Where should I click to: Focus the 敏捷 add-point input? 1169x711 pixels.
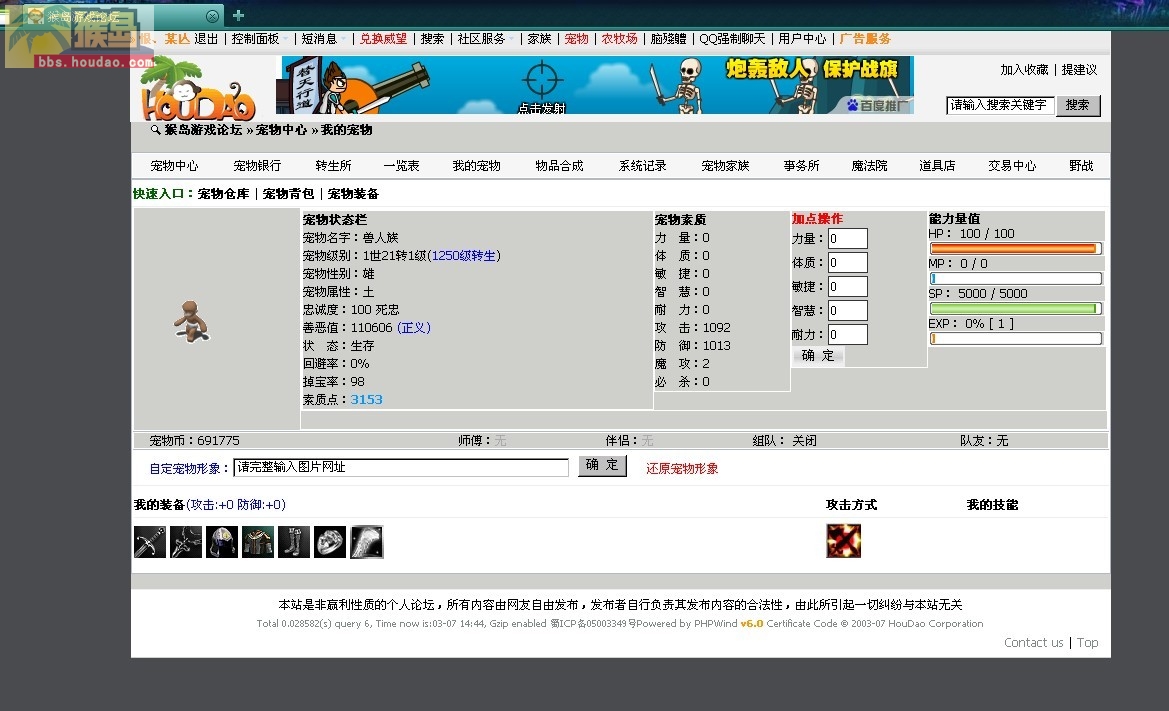(847, 286)
